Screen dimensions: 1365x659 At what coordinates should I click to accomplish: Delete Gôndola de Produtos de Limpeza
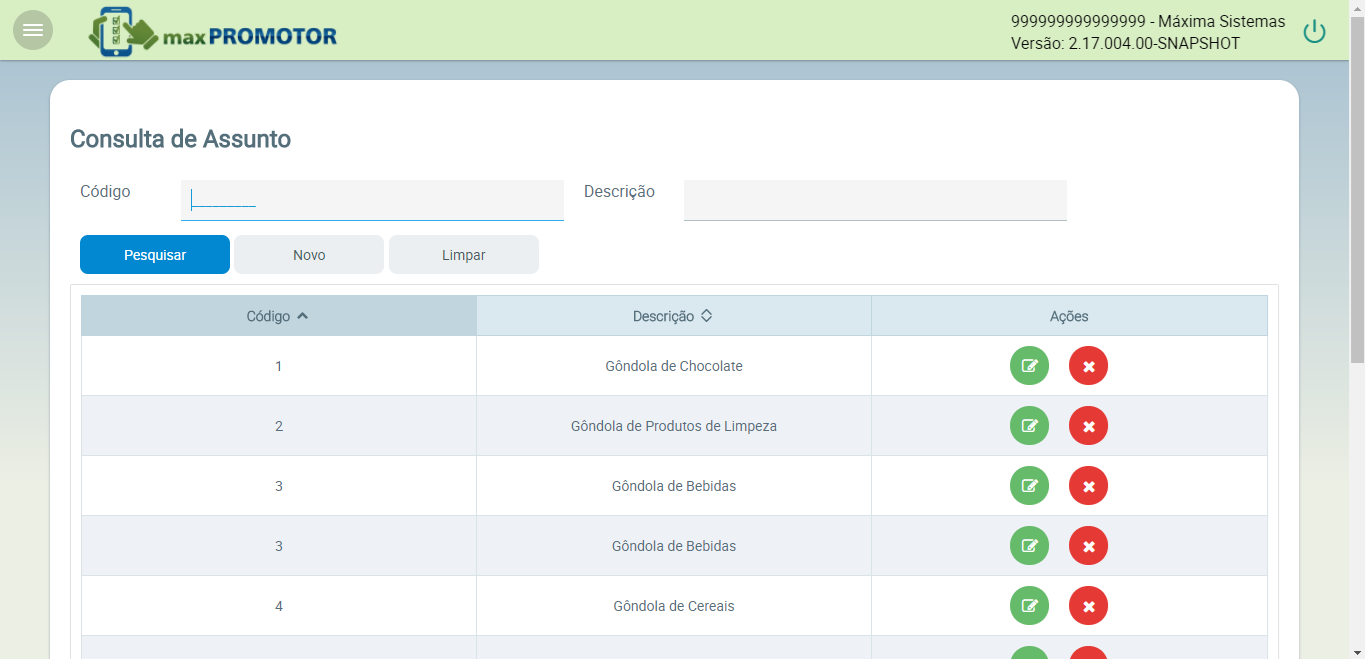[1088, 426]
